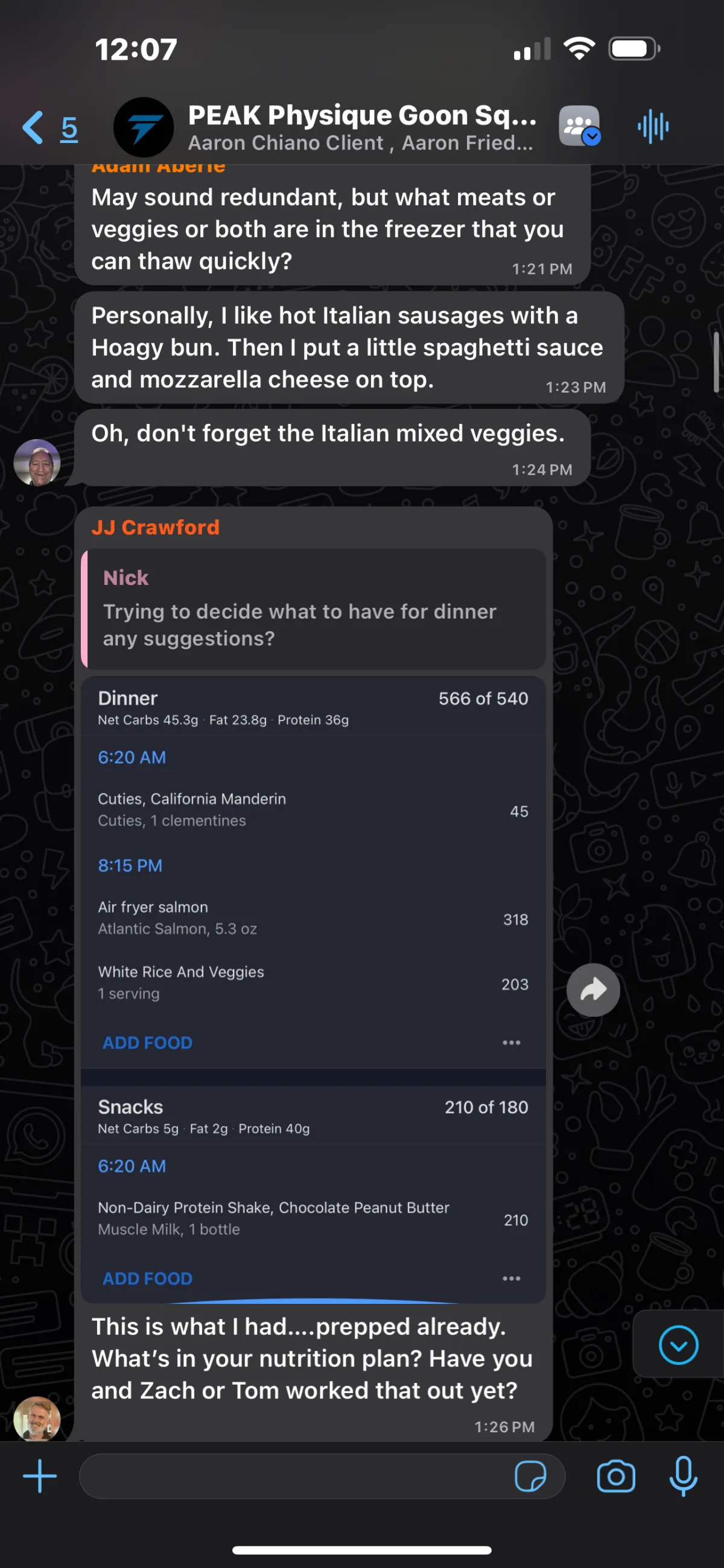Open Adam's profile picture avatar

pyautogui.click(x=37, y=463)
